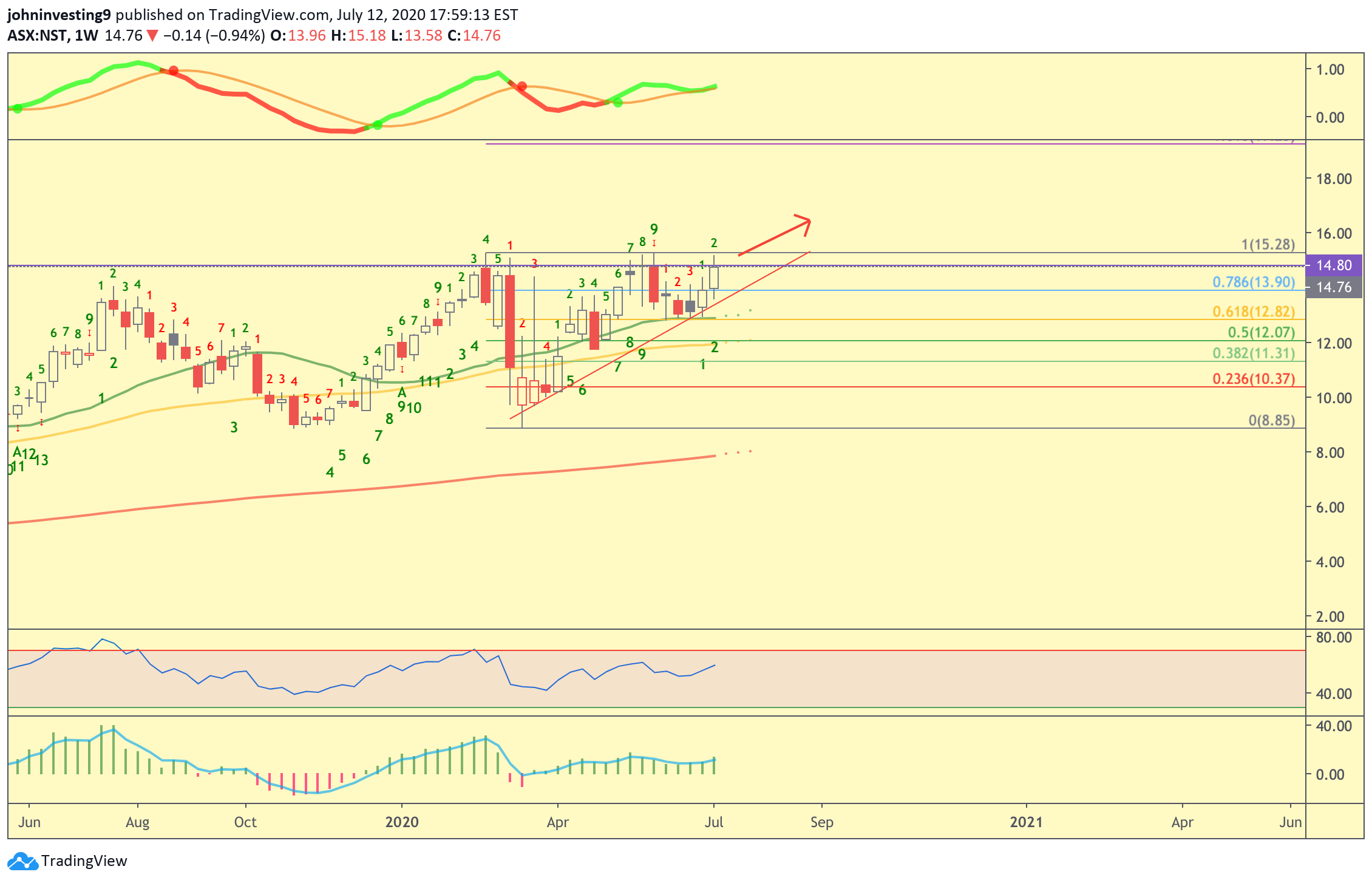This screenshot has width=1372, height=883.
Task: Click the green dot near December on oscillator
Action: tap(378, 125)
